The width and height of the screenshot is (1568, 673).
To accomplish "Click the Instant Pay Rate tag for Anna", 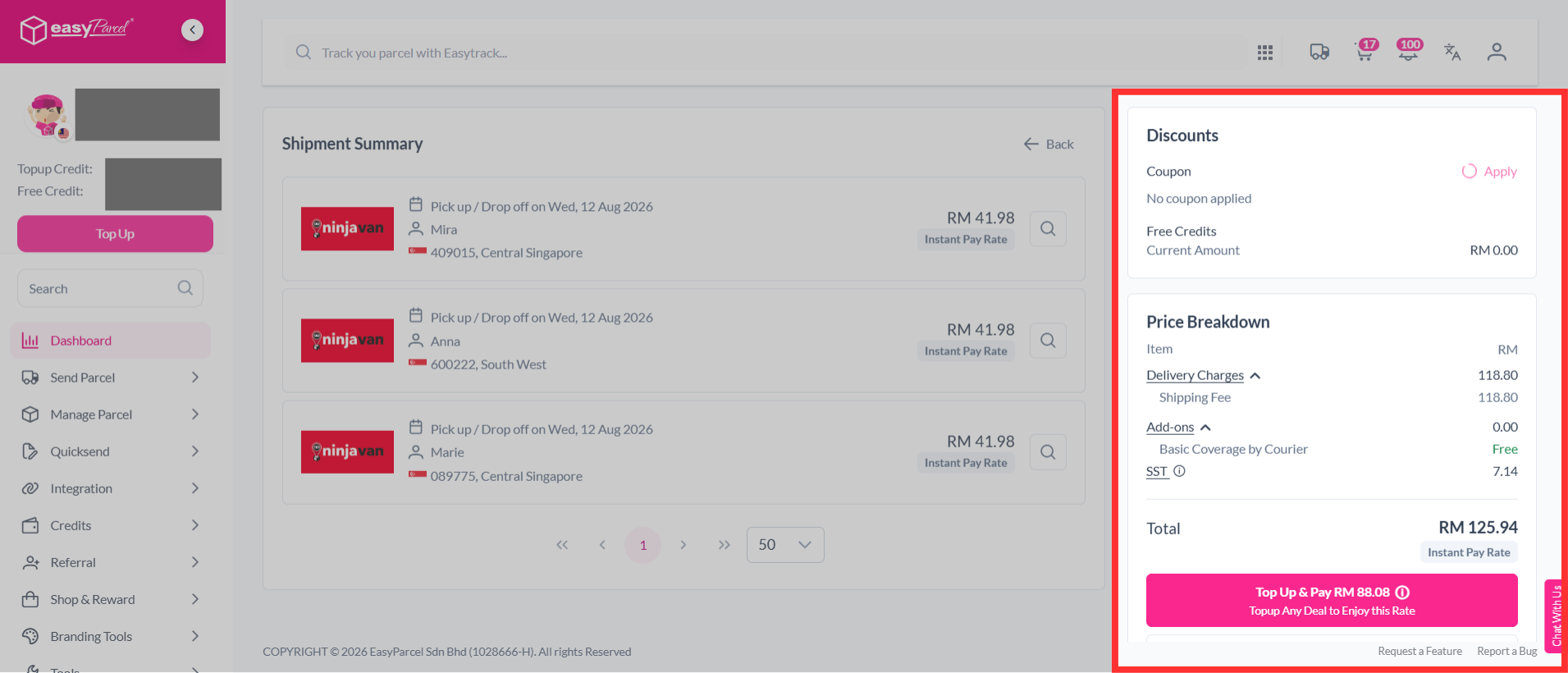I will click(966, 351).
